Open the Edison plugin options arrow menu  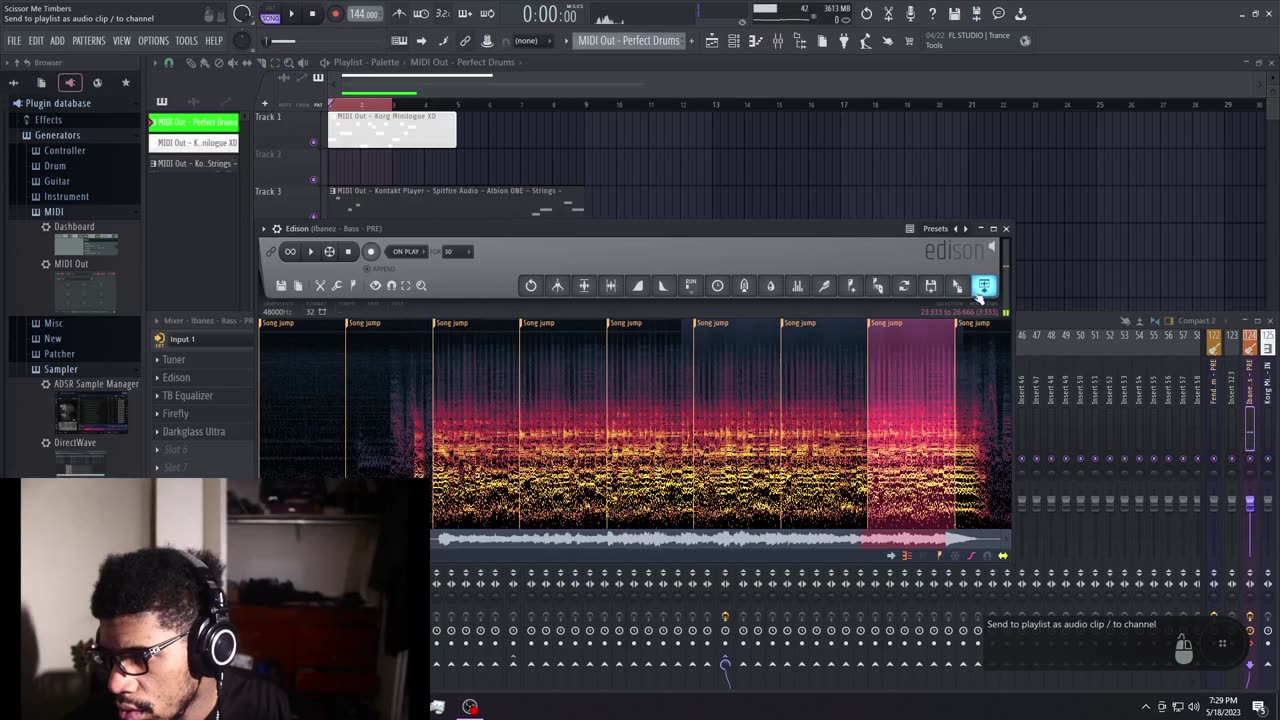pos(264,229)
